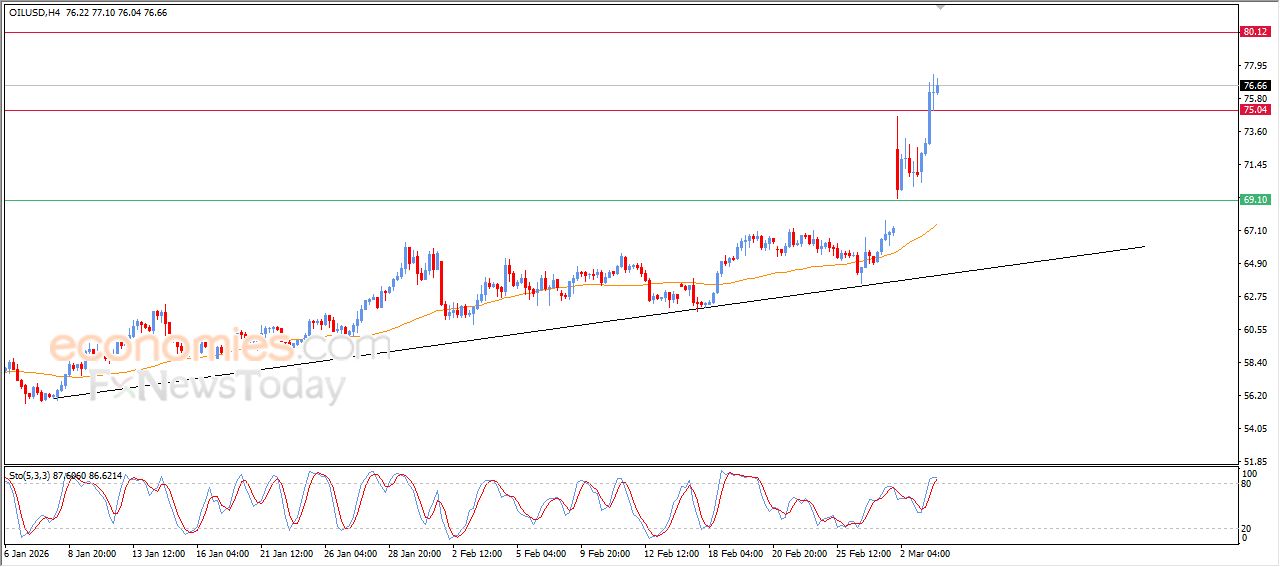Viewport: 1280px width, 567px height.
Task: Click the chart shift triangle marker at top
Action: [x=939, y=7]
